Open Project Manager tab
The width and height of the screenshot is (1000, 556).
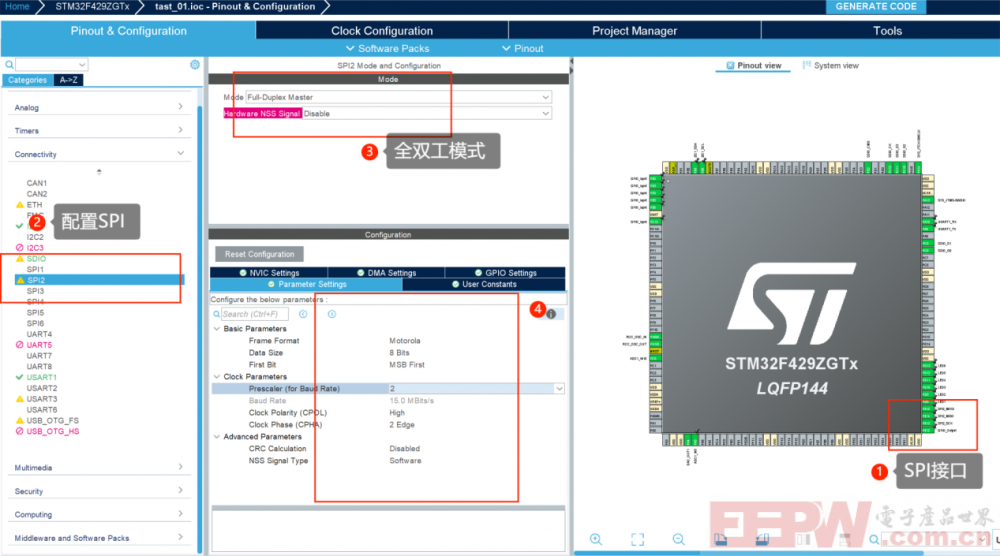click(634, 31)
